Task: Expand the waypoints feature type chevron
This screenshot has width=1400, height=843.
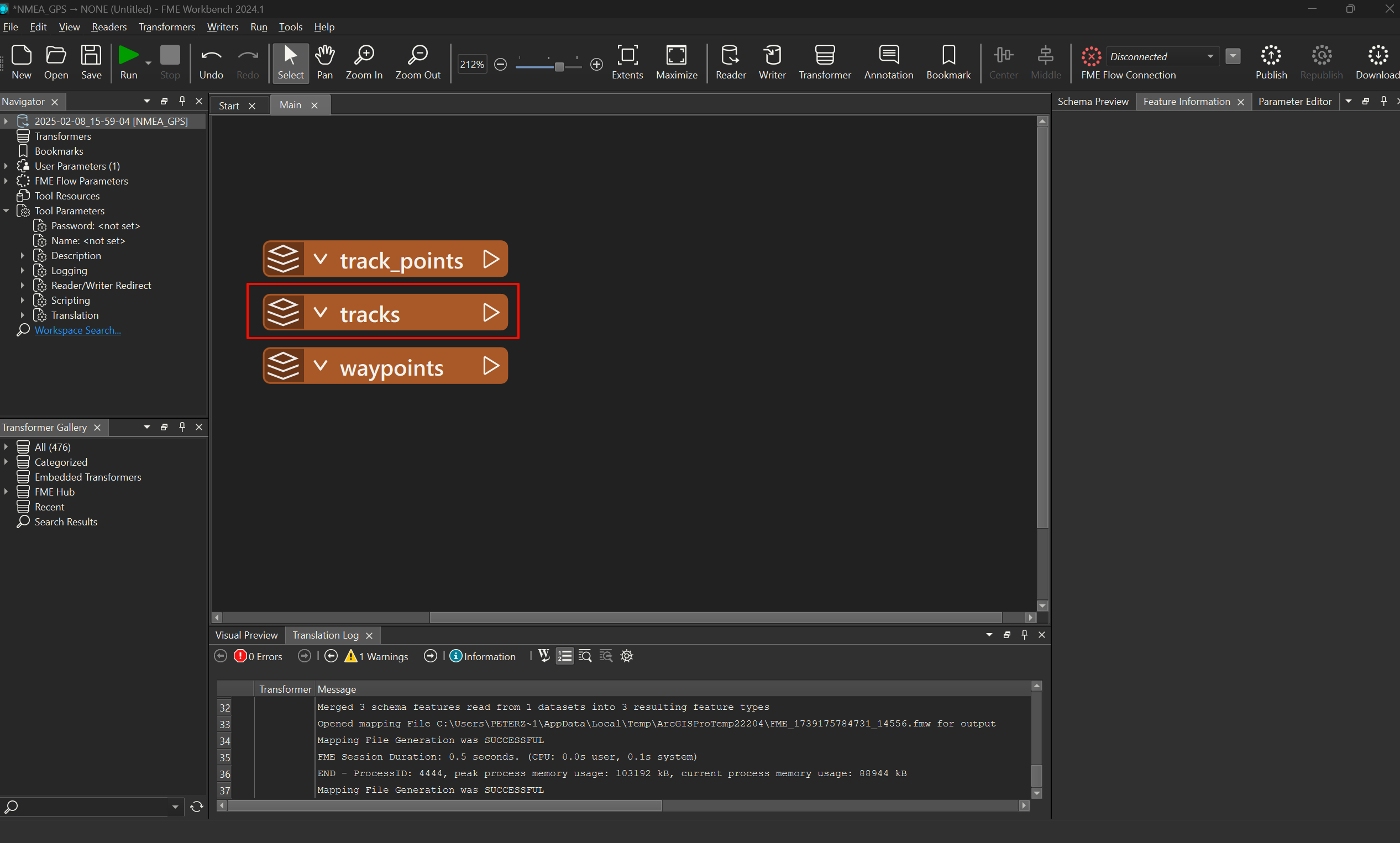Action: pyautogui.click(x=321, y=365)
